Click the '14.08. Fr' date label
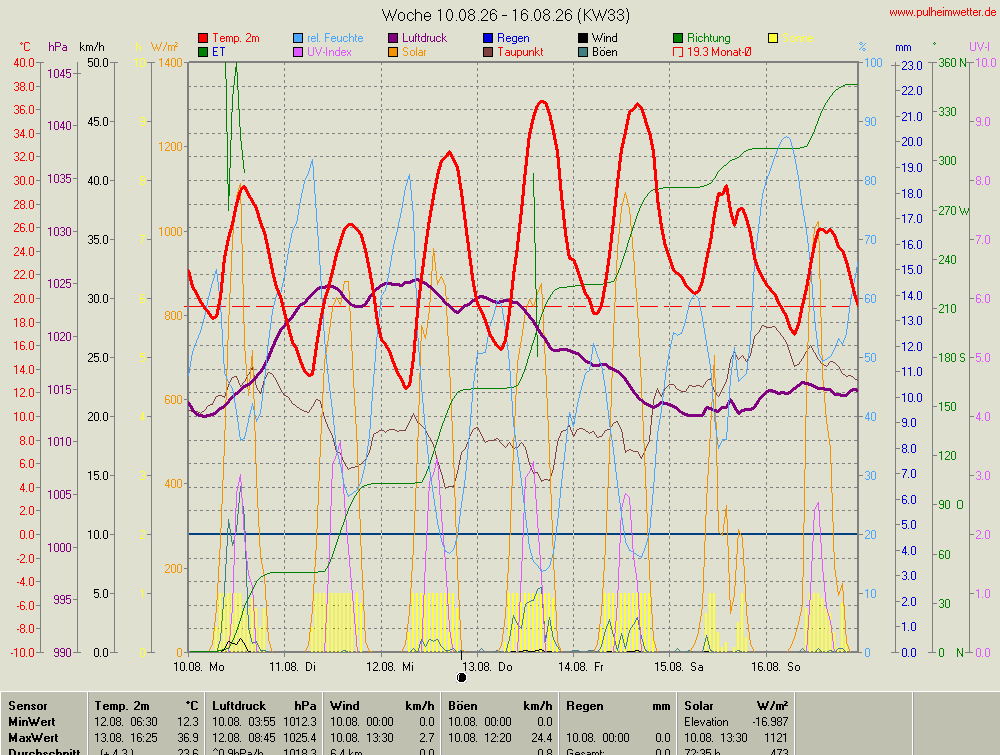Viewport: 1000px width, 755px height. click(x=581, y=667)
